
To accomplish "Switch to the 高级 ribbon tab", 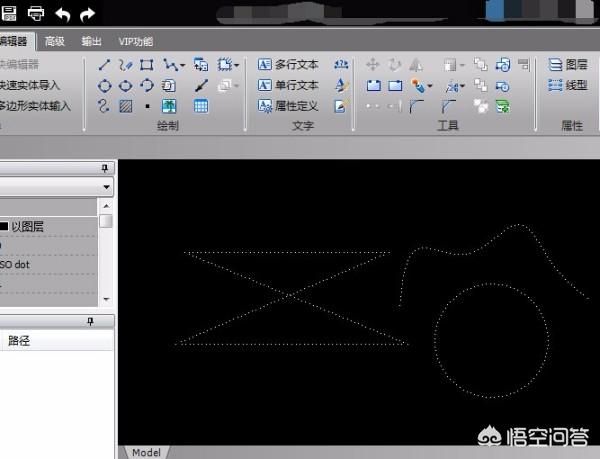I will [x=54, y=42].
